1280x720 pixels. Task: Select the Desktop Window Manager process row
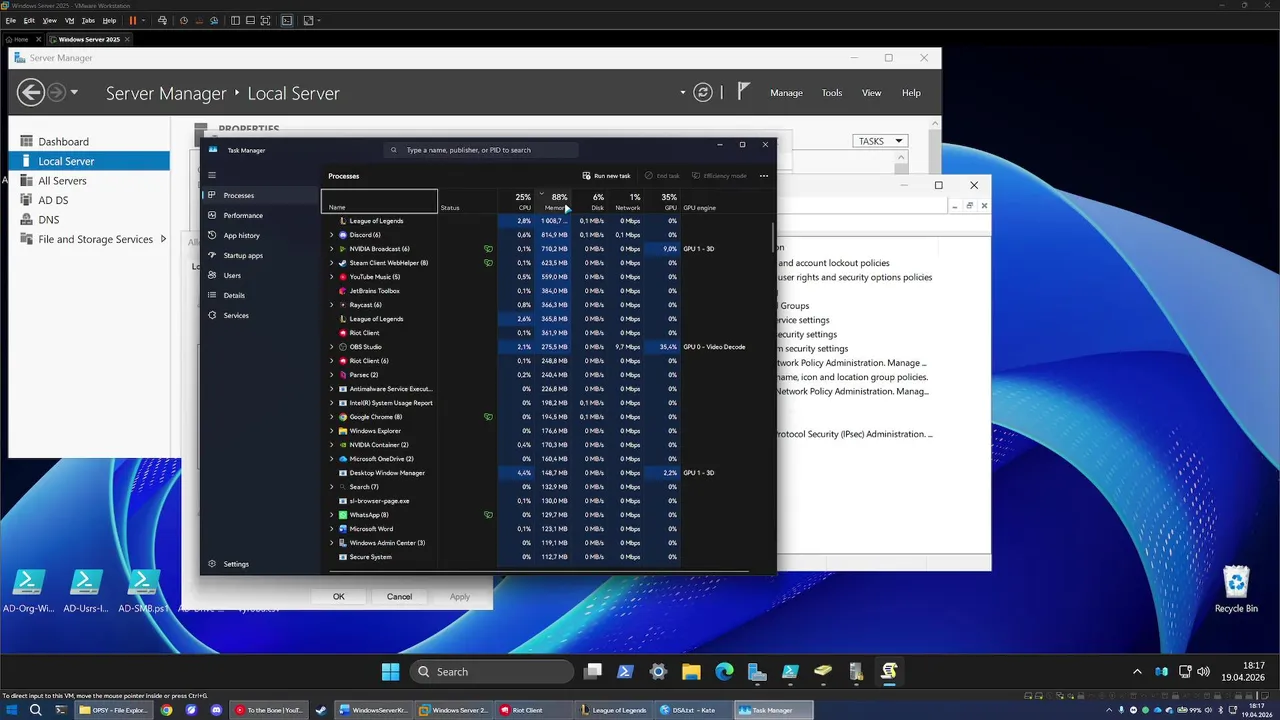point(548,473)
